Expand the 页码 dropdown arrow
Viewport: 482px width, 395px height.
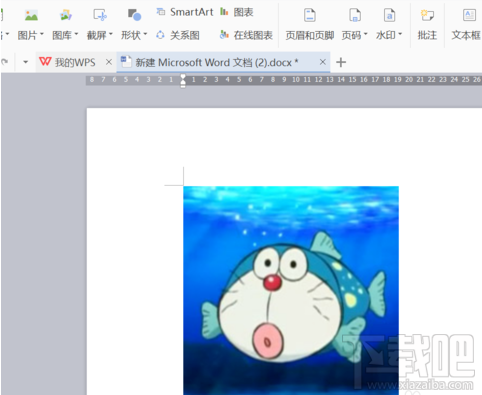click(366, 34)
